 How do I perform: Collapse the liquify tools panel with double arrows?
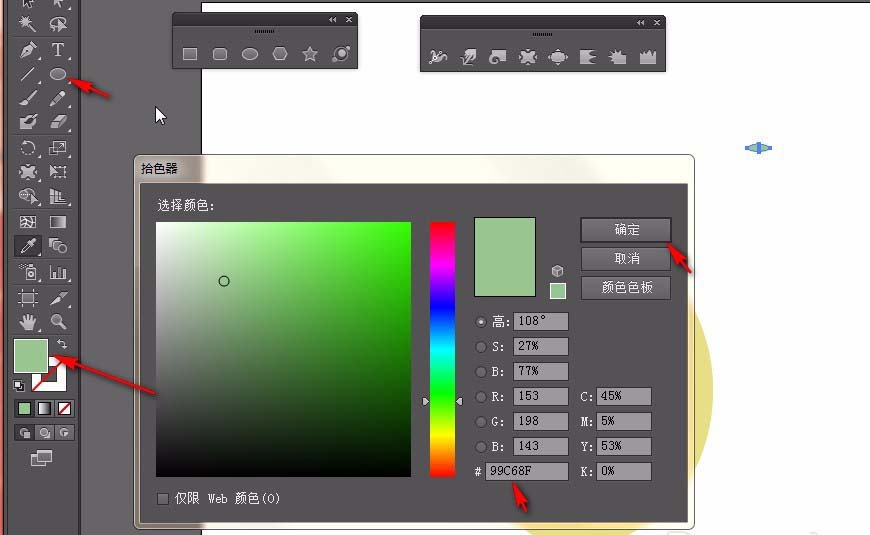click(x=640, y=23)
